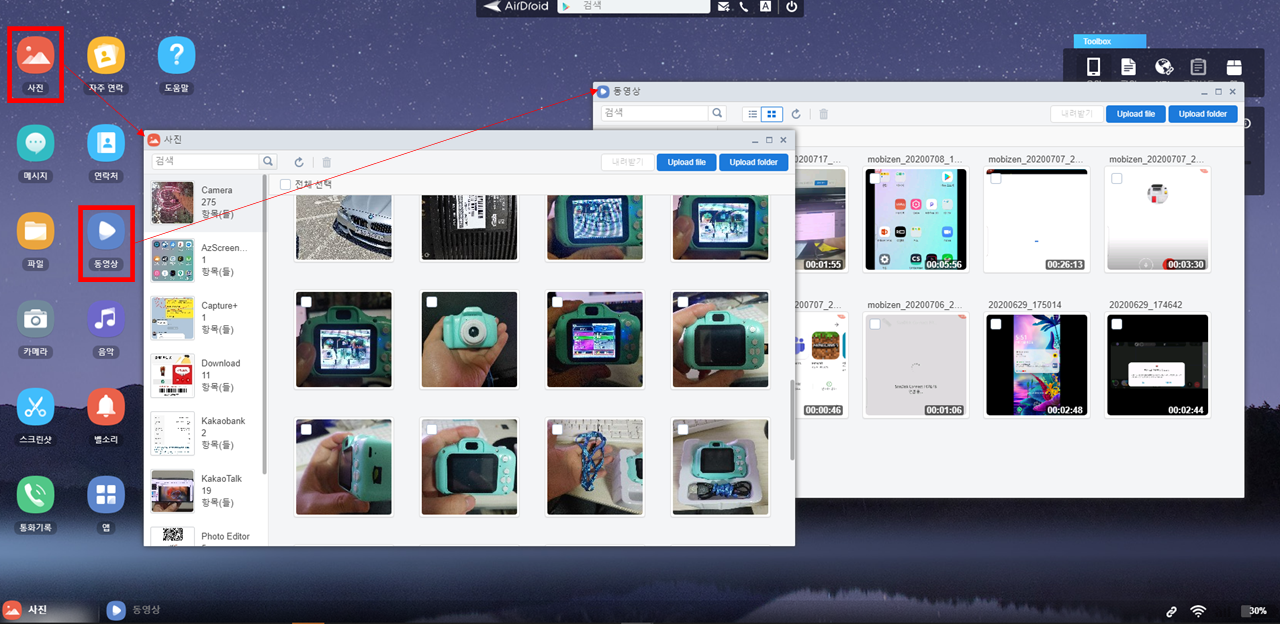The image size is (1280, 624).
Task: Switch 동영상 window to grid view
Action: click(x=771, y=114)
